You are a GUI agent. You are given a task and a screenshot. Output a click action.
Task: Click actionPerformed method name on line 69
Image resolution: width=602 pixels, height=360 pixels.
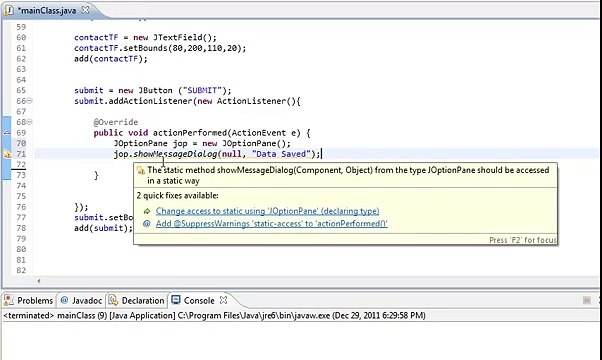[190, 133]
